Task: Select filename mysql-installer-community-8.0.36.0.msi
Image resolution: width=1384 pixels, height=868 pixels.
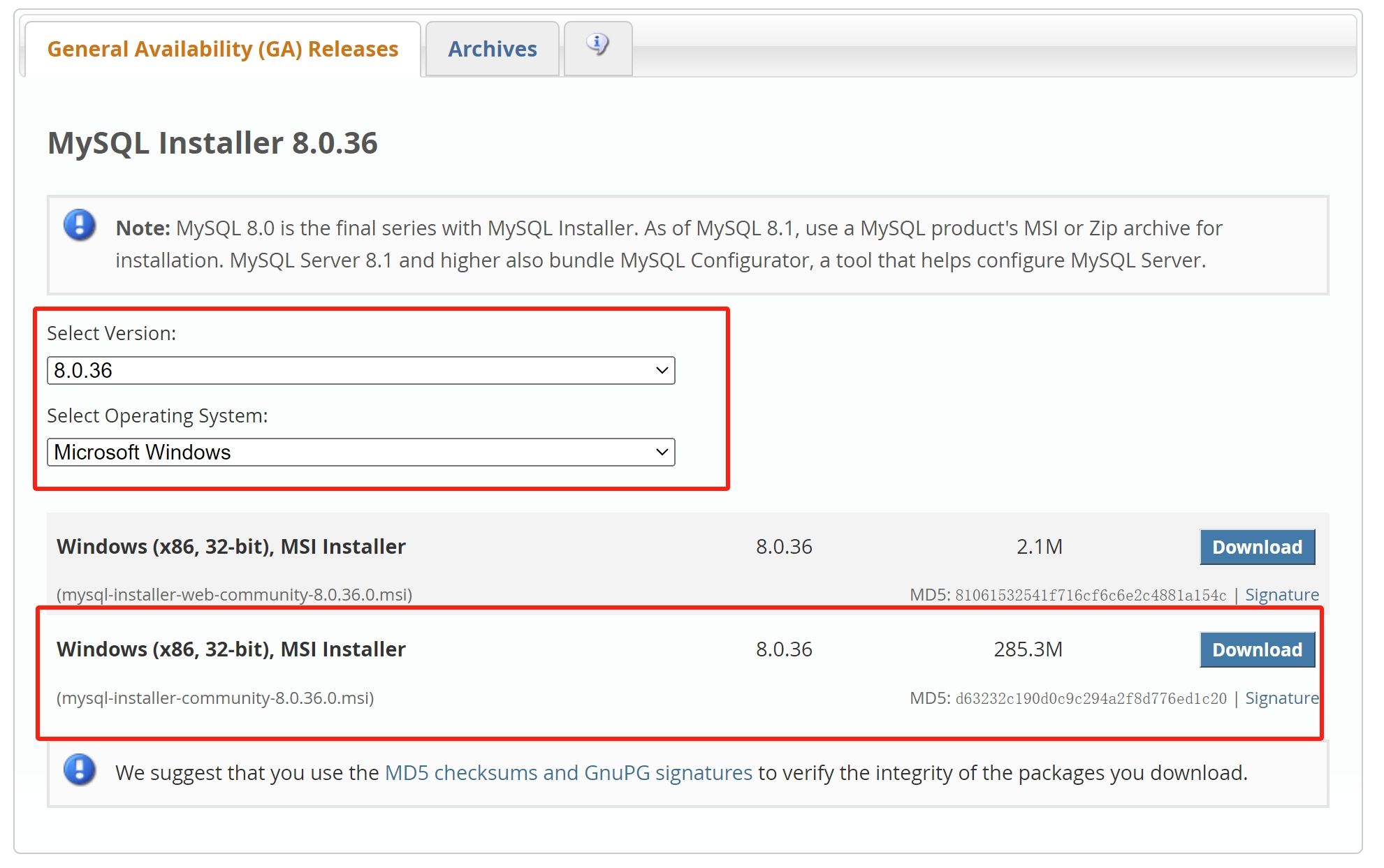Action: point(215,698)
